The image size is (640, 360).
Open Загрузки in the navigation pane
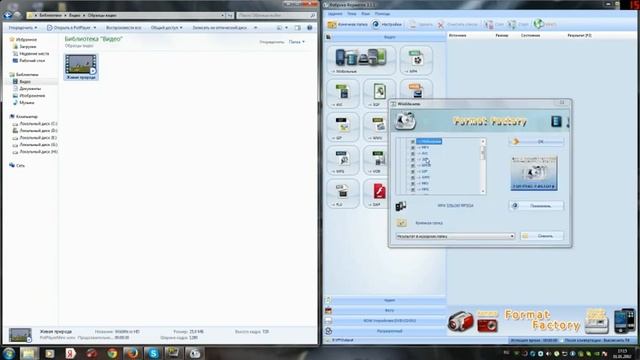tap(28, 47)
